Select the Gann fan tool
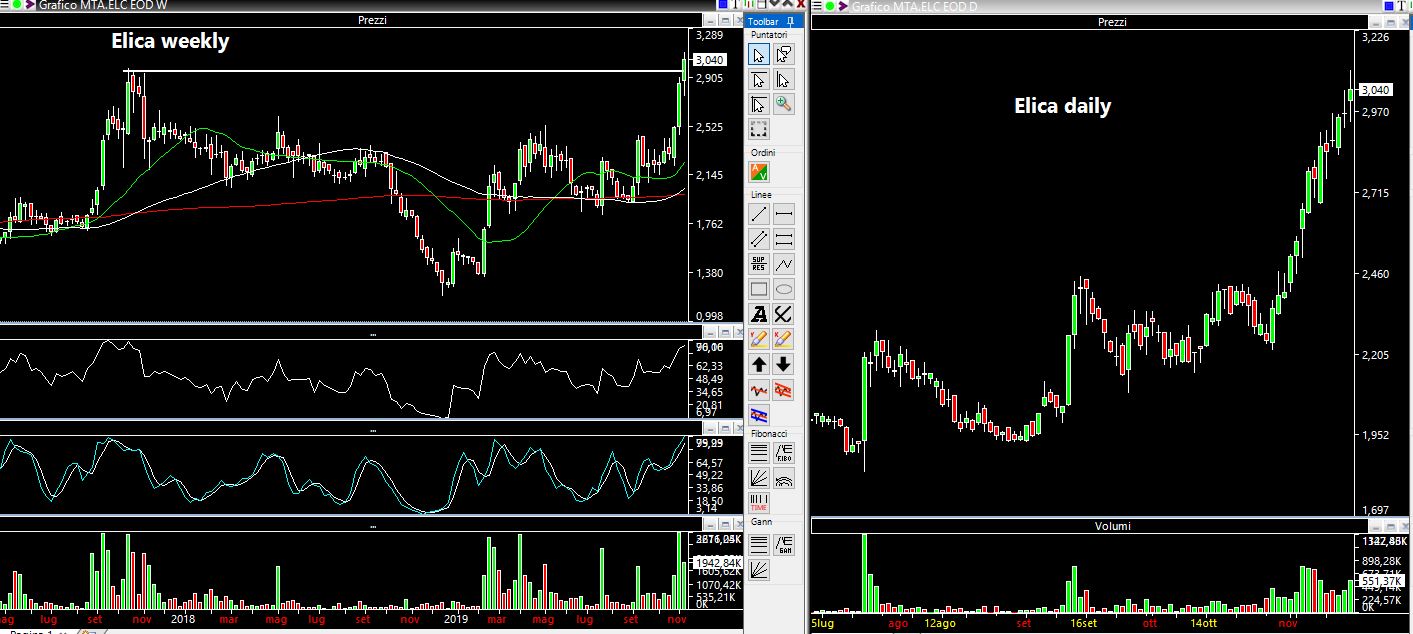 pyautogui.click(x=759, y=570)
